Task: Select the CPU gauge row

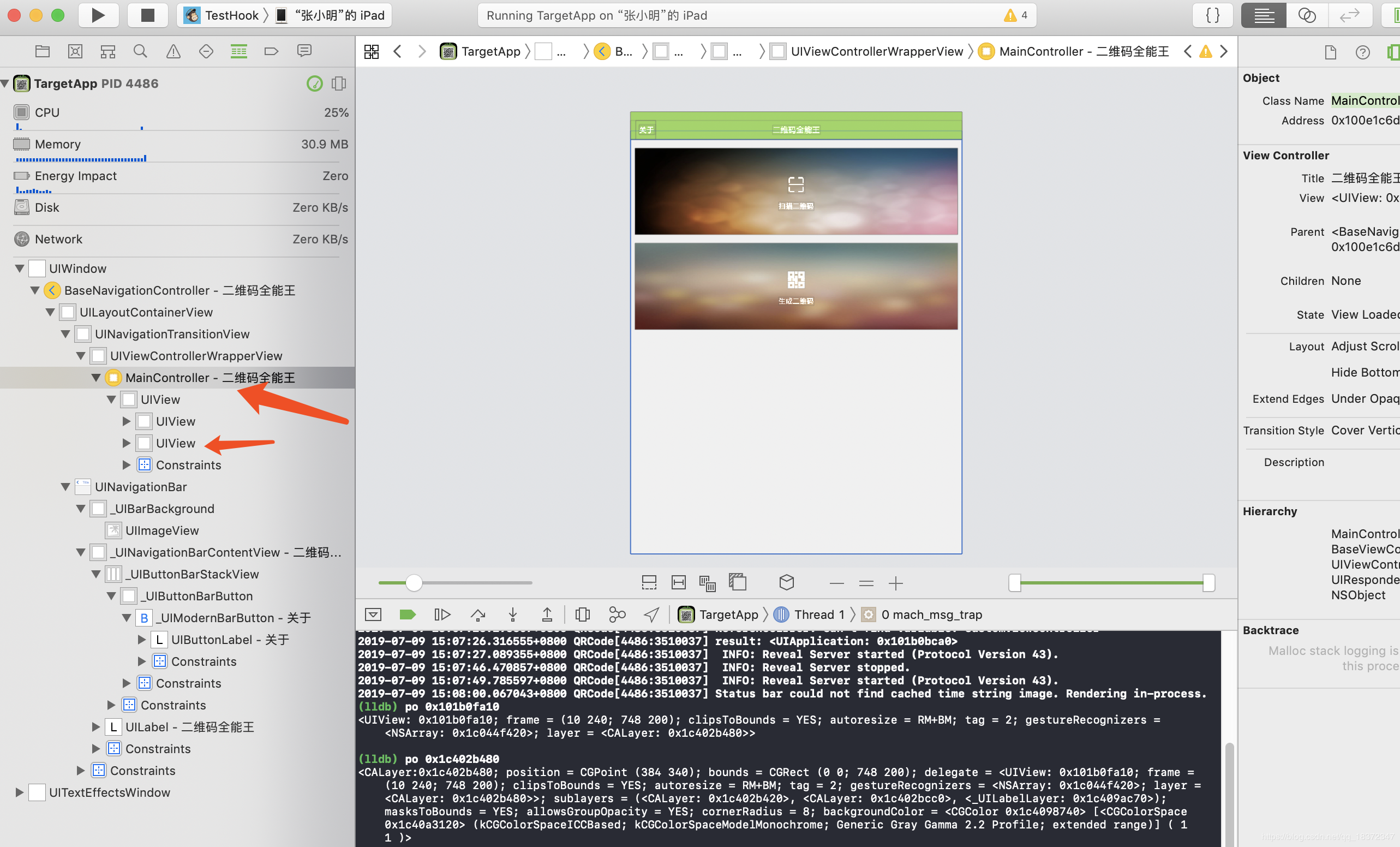Action: click(177, 117)
